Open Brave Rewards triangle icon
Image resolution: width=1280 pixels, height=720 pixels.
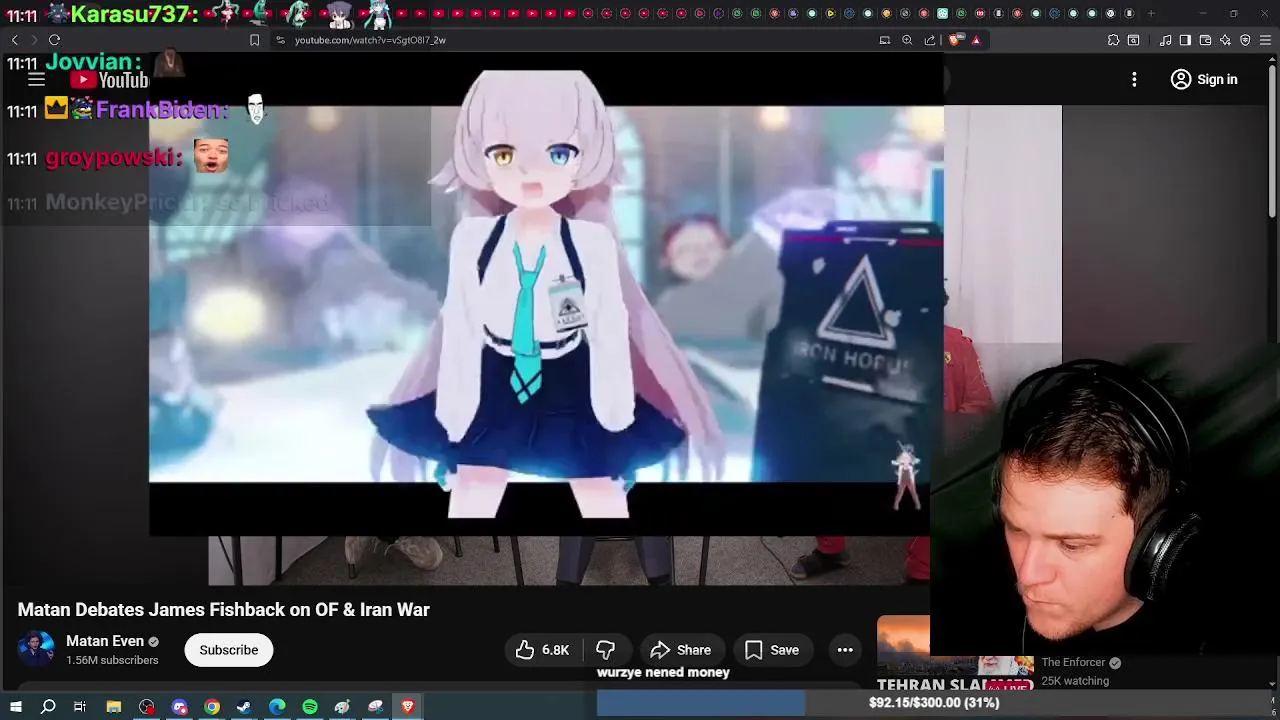pos(976,40)
